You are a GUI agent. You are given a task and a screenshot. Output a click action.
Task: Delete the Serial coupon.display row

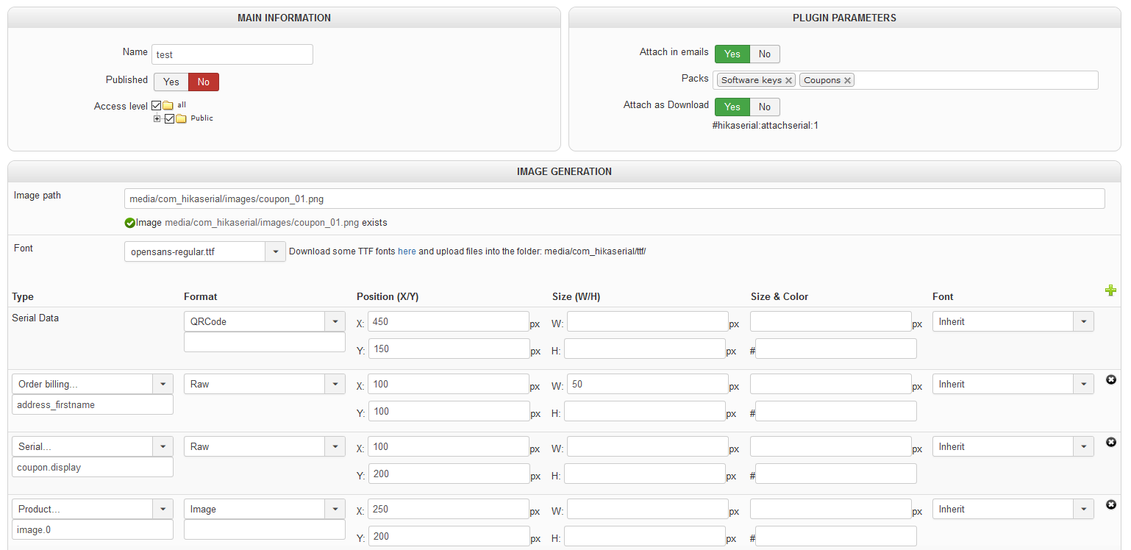coord(1112,442)
